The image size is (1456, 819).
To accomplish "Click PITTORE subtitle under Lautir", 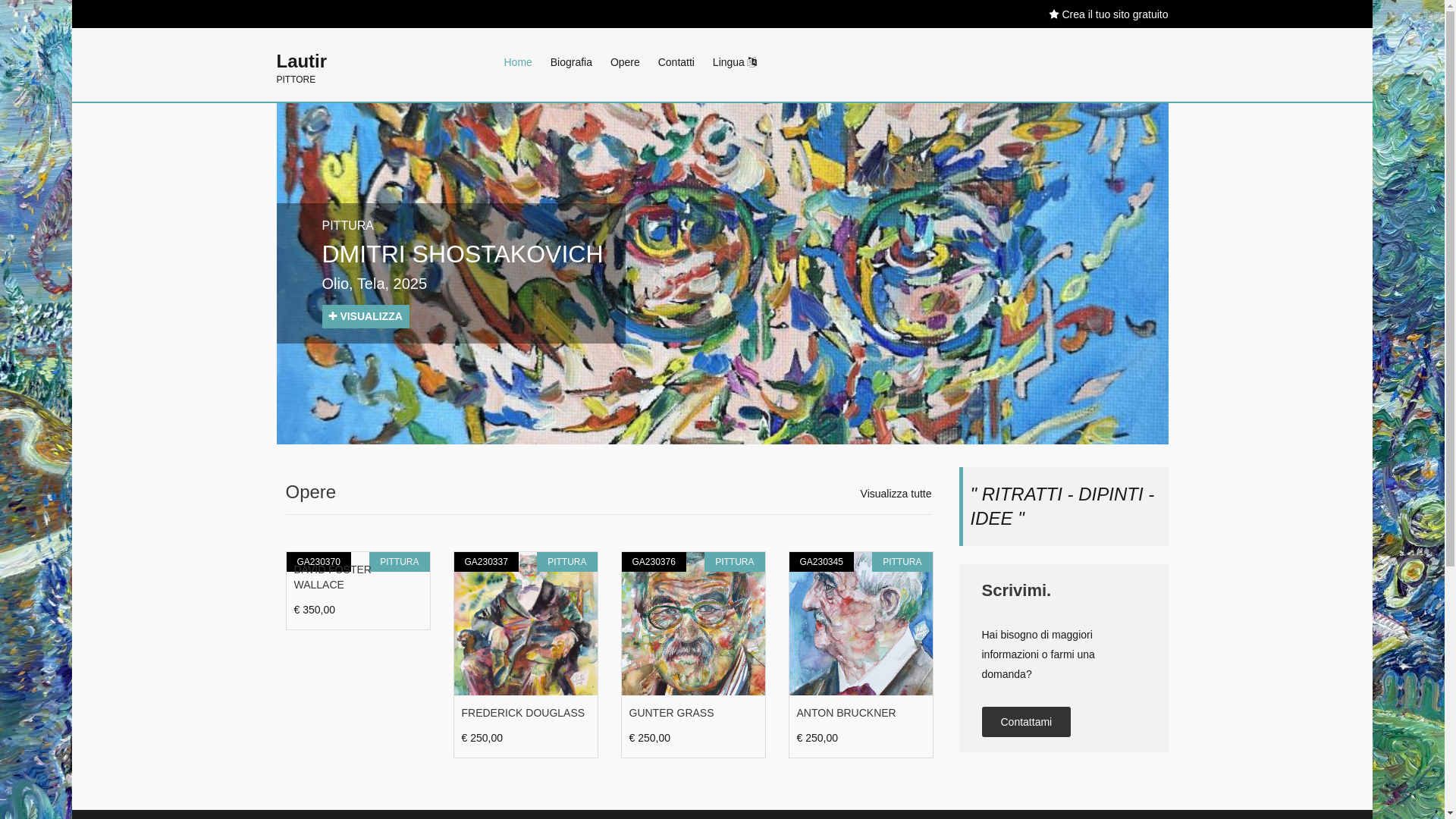I will pos(297,80).
